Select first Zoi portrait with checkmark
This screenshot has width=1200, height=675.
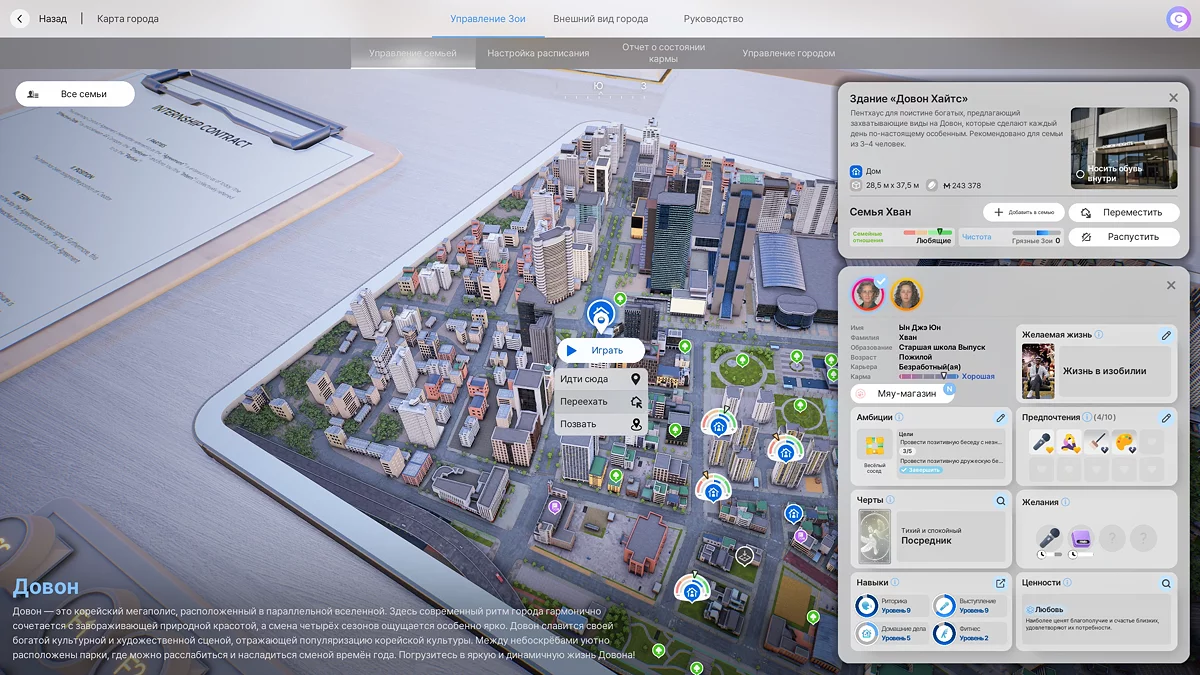pos(868,294)
